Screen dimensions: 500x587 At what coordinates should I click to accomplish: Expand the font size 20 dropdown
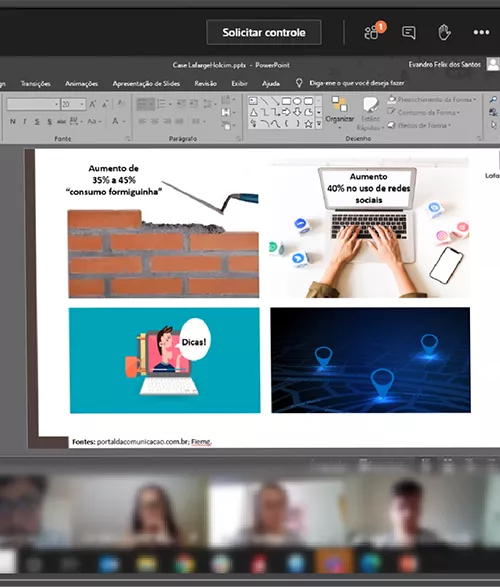(82, 104)
